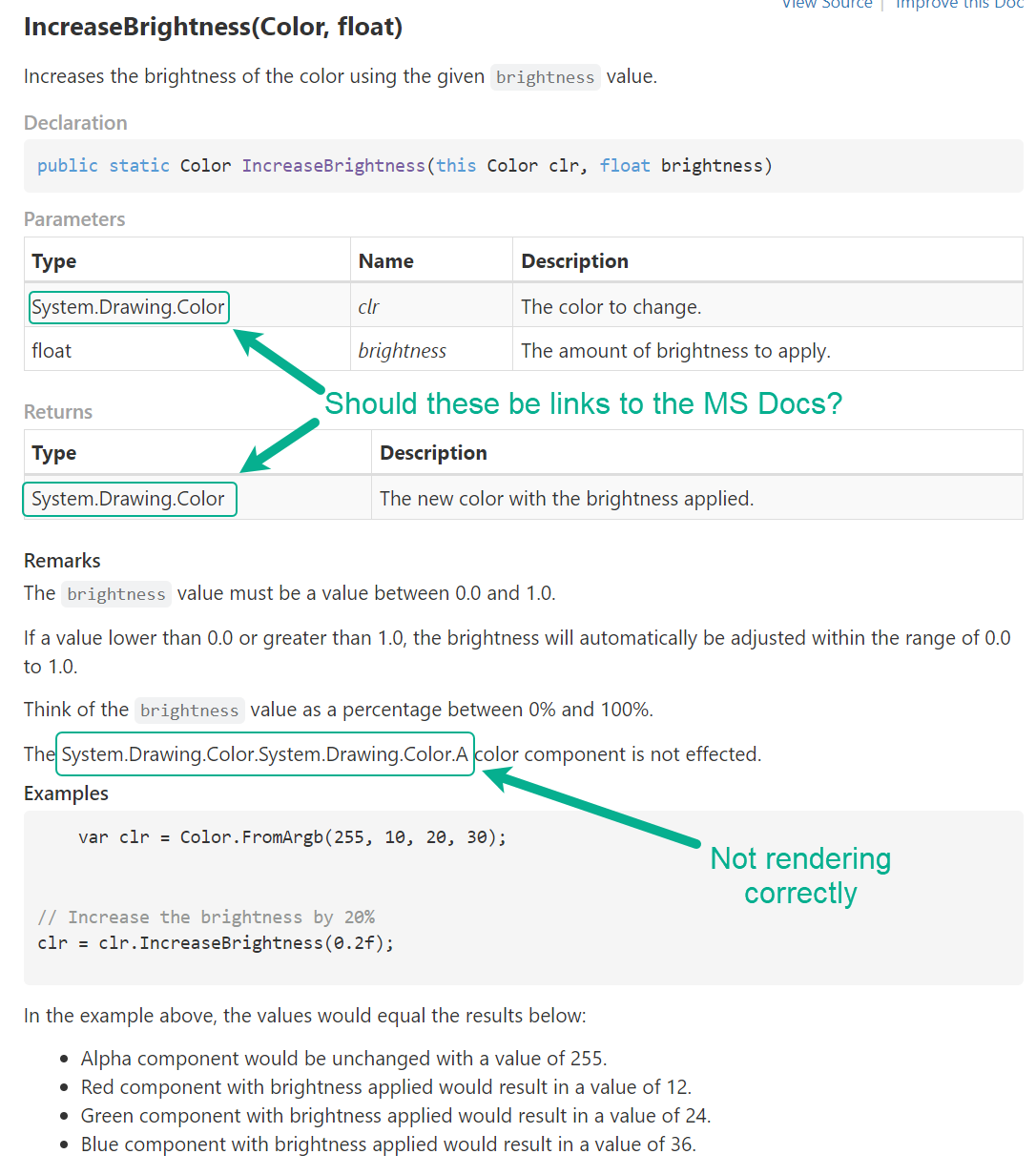This screenshot has height=1175, width=1036.
Task: Click the paragraph starting 'If a value lower than 0.0'
Action: tap(517, 652)
